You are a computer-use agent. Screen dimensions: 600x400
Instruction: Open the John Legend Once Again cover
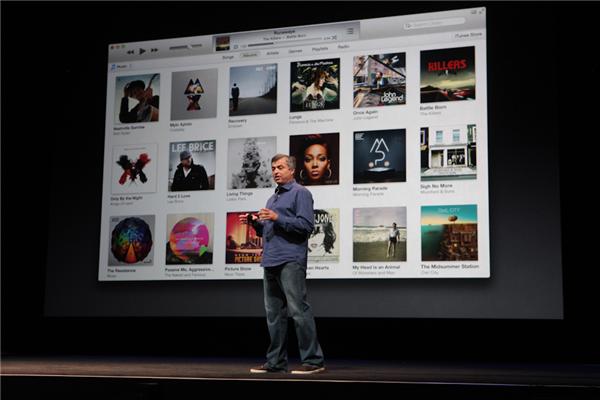point(379,80)
